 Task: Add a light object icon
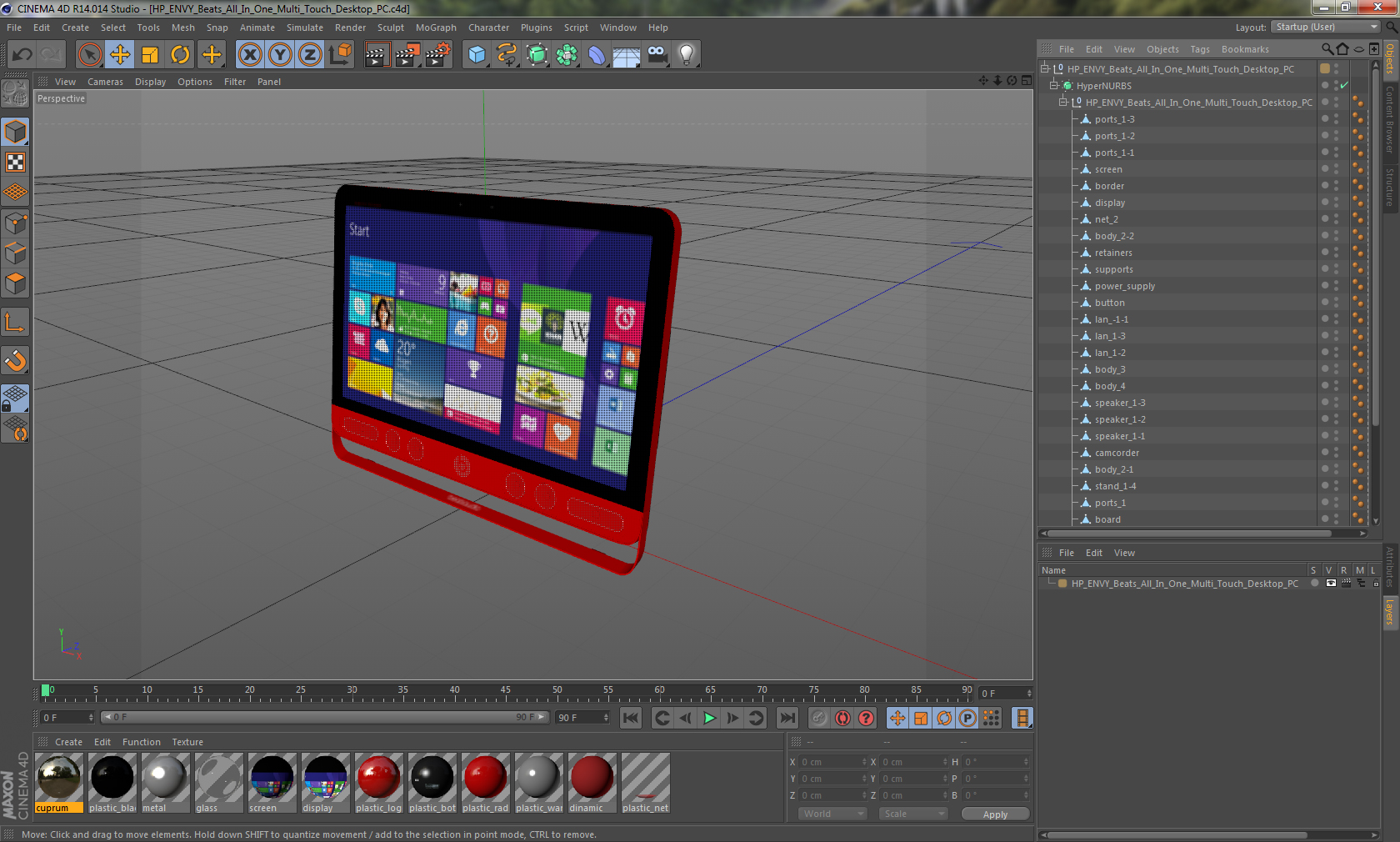pyautogui.click(x=687, y=55)
